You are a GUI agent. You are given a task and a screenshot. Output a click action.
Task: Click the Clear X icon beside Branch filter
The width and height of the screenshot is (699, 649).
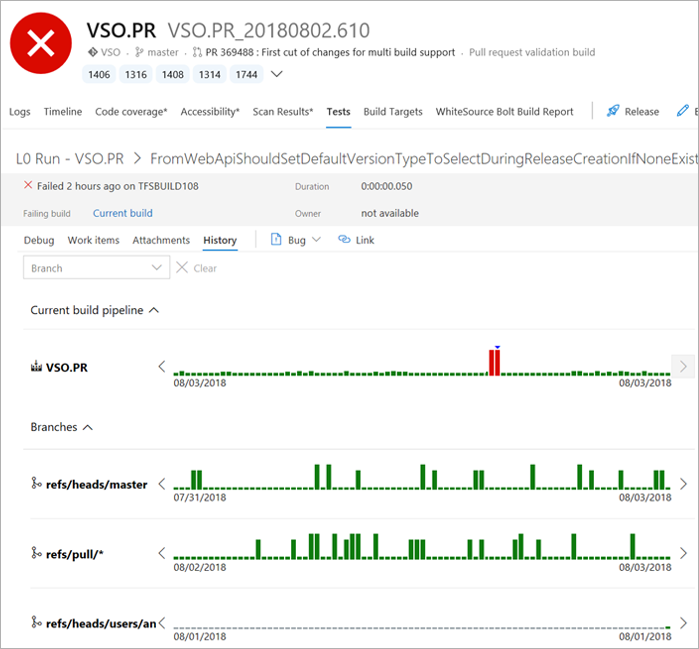coord(182,268)
